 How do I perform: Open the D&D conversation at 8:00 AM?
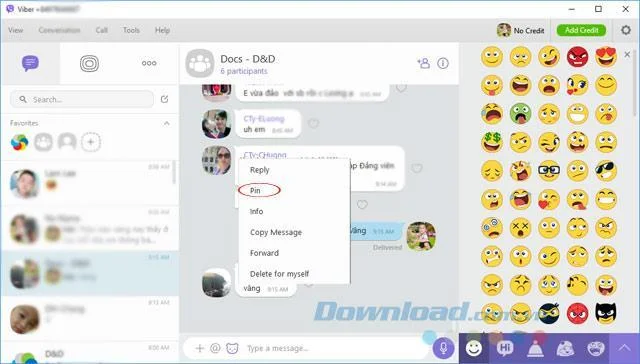click(90, 353)
